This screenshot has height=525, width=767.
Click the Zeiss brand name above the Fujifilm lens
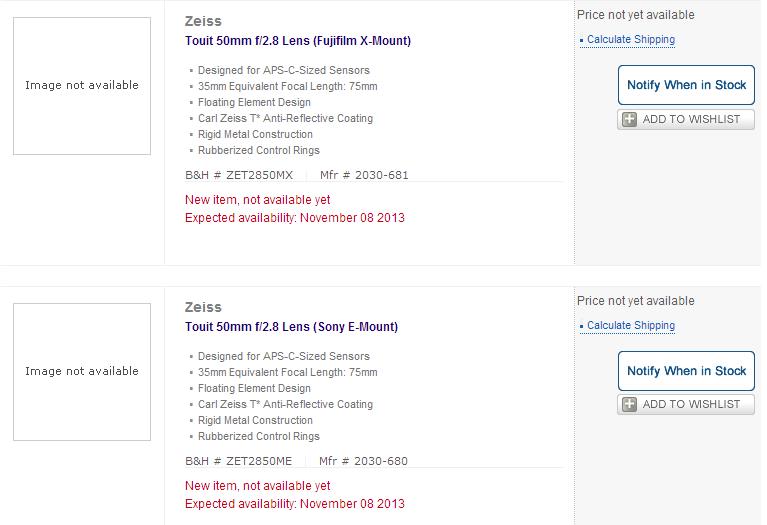pos(203,21)
